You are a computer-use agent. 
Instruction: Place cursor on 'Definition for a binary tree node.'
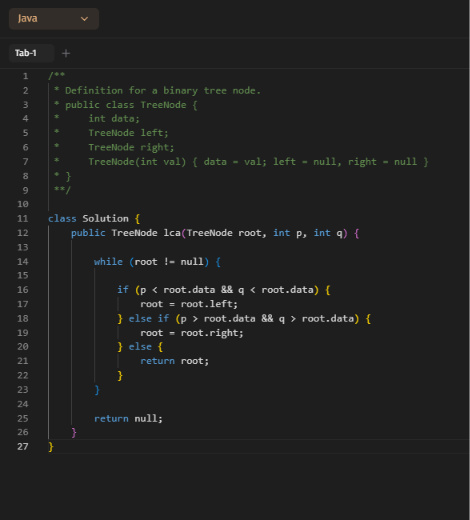163,91
